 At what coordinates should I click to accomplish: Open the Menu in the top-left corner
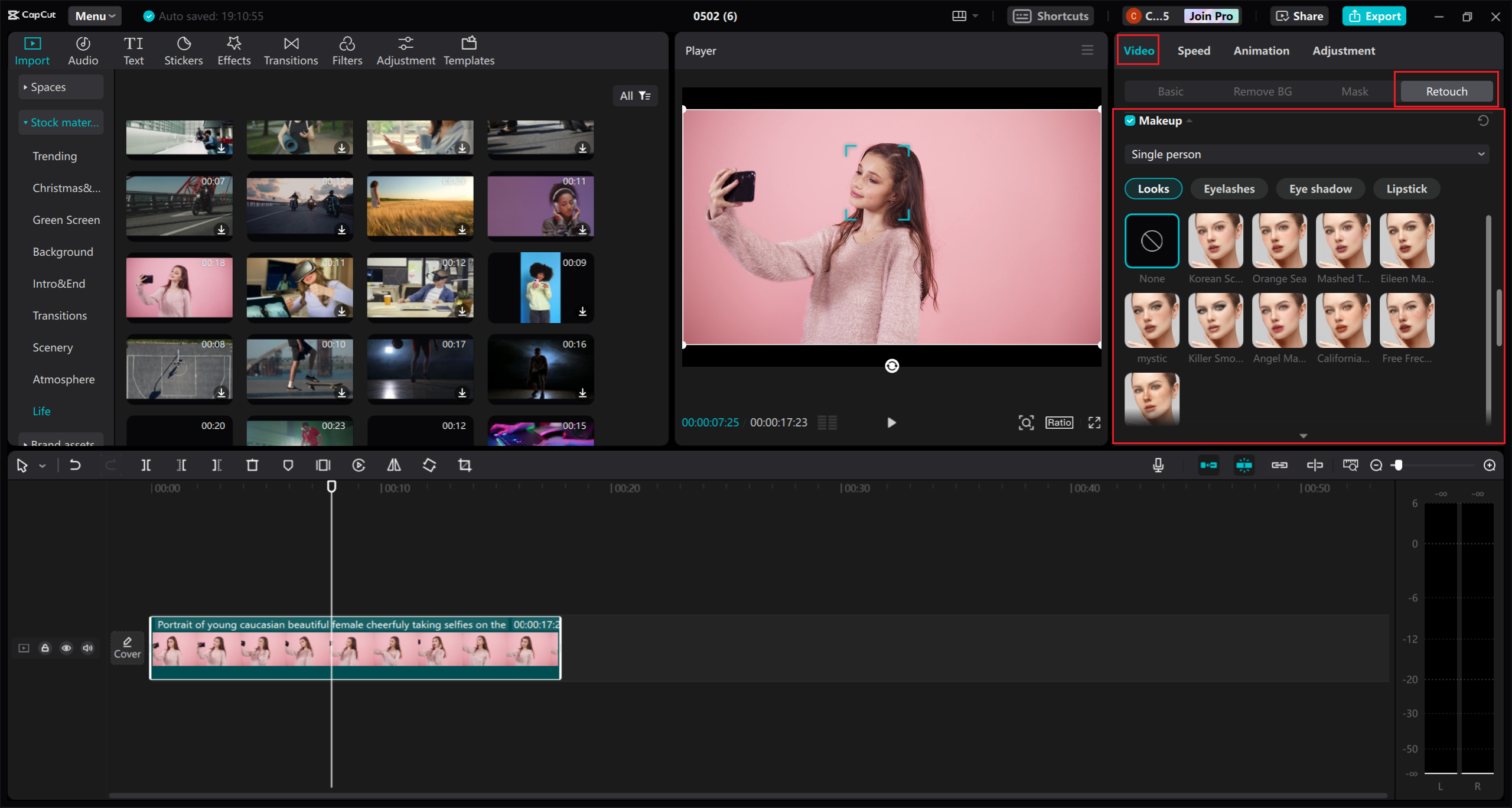[94, 15]
